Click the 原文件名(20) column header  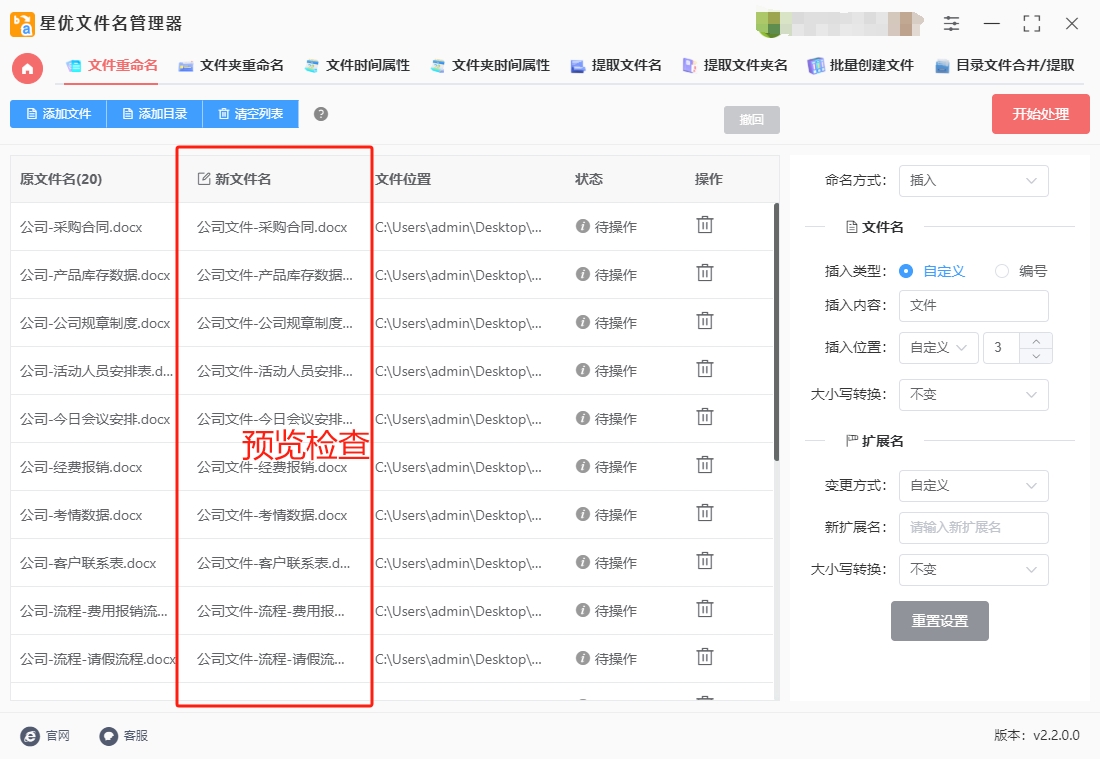click(61, 180)
